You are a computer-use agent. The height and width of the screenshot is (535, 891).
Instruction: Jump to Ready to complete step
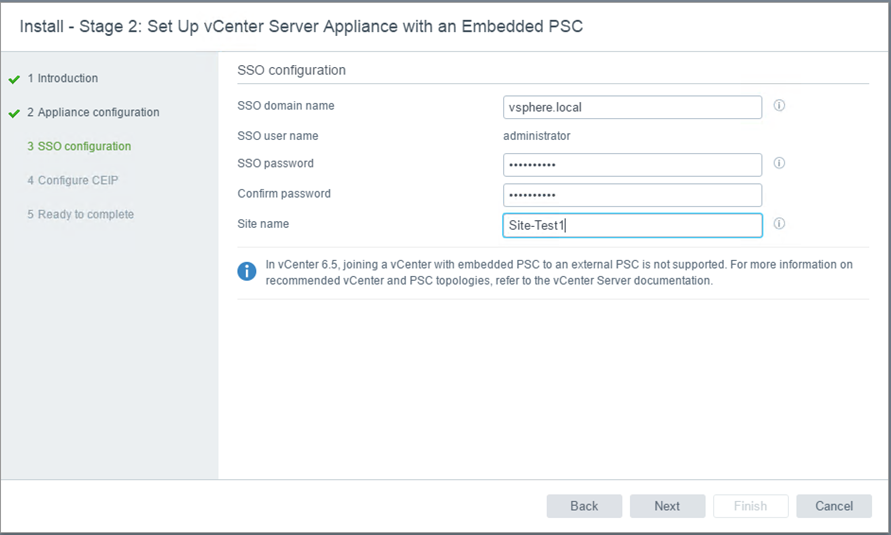[x=80, y=214]
